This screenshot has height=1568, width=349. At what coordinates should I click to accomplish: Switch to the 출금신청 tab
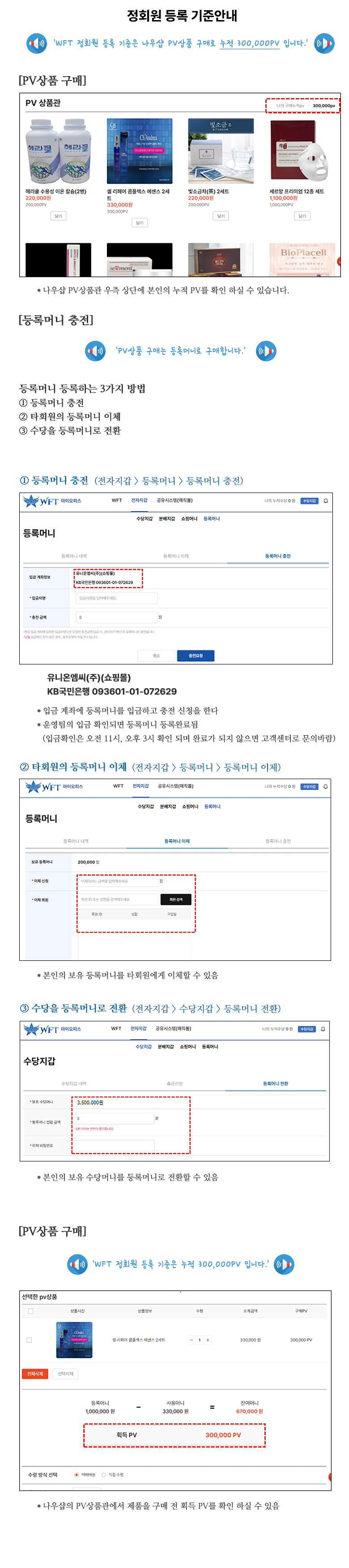click(174, 1084)
